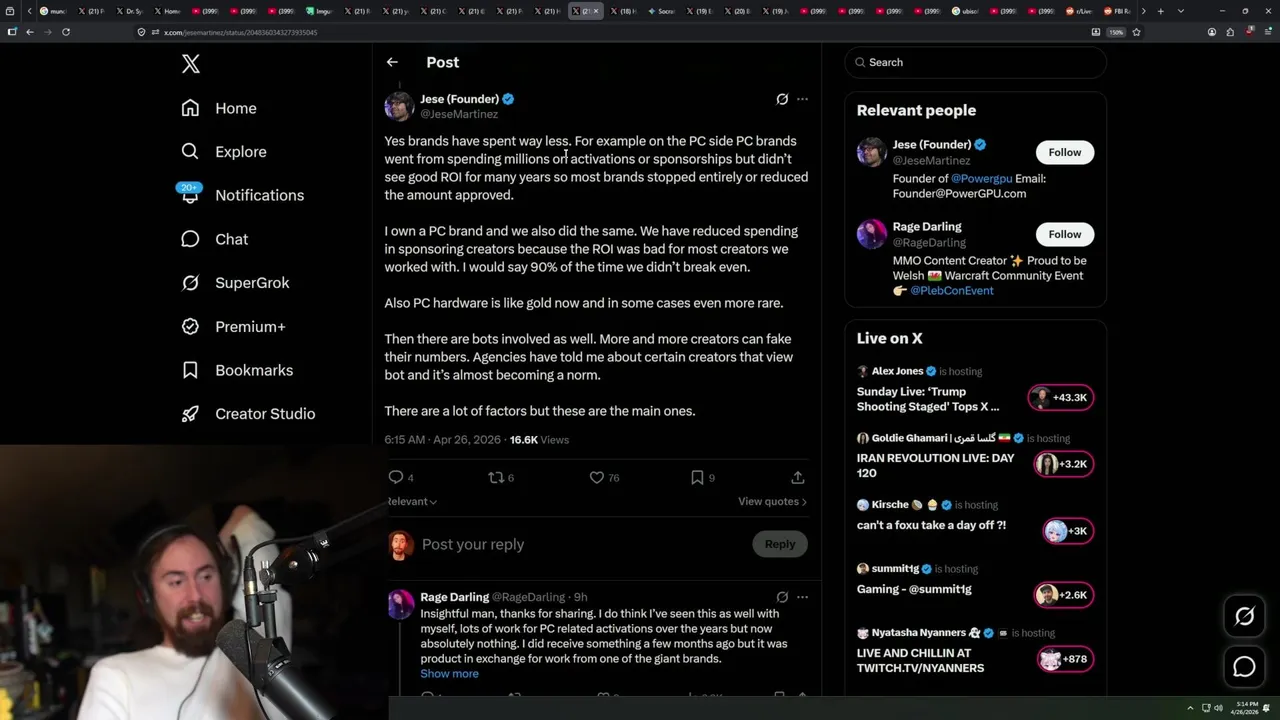
Task: Open the floating Grok button at the bottom right
Action: click(x=1244, y=617)
